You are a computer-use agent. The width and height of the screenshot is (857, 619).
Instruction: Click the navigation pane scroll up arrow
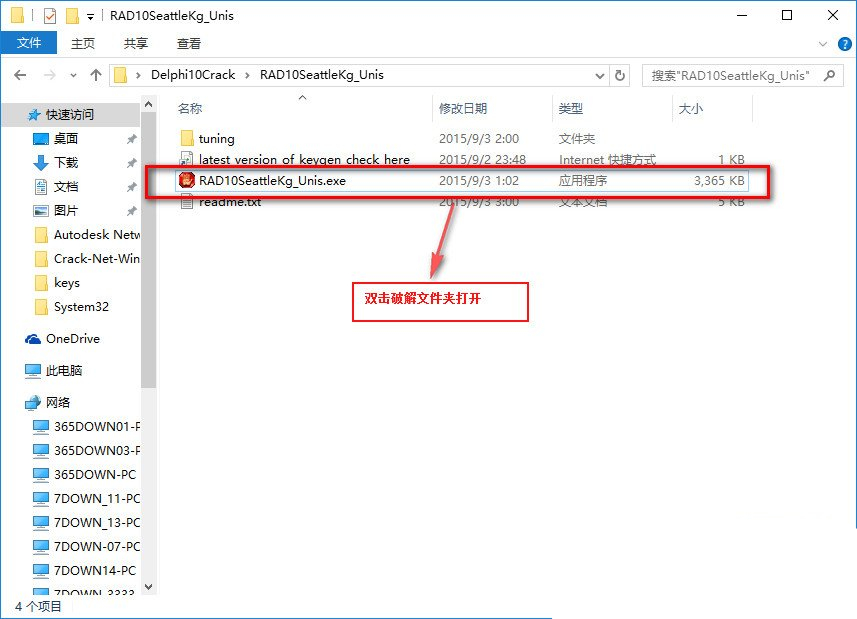(x=149, y=104)
